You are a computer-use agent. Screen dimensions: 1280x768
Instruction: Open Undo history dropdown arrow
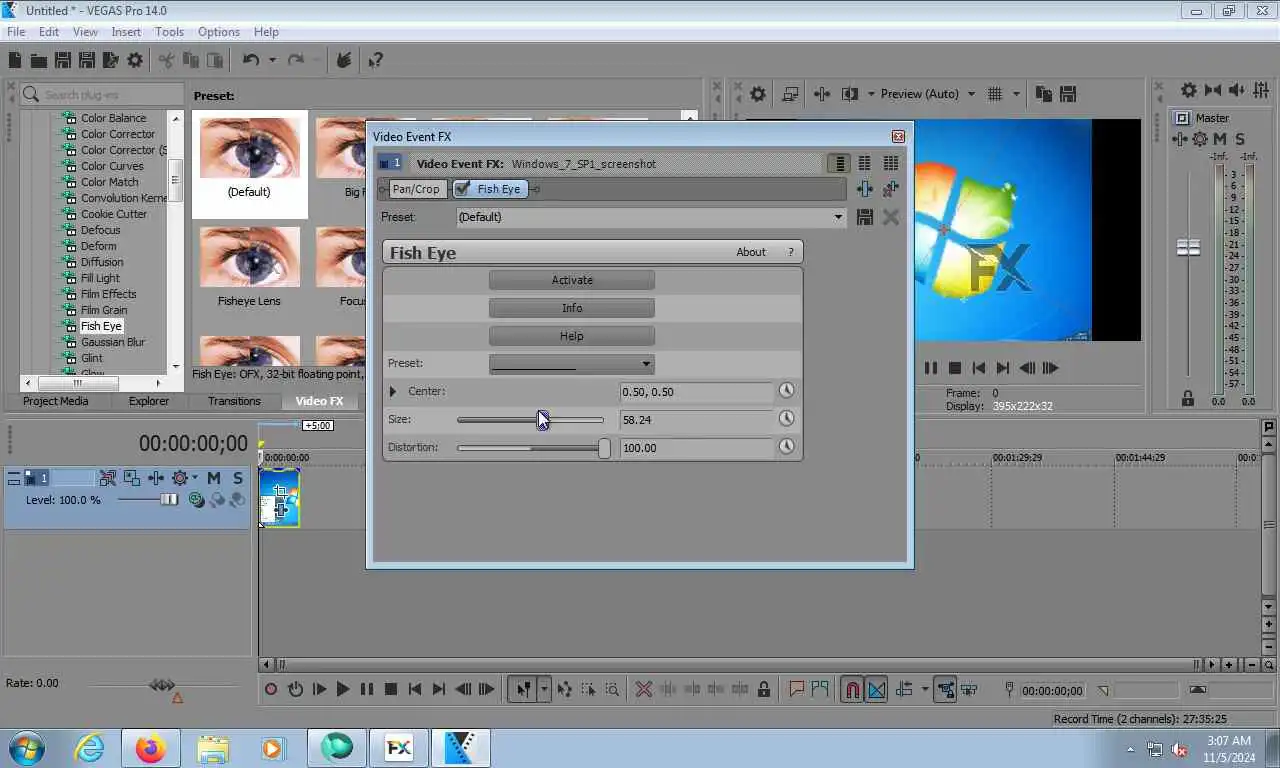[272, 60]
